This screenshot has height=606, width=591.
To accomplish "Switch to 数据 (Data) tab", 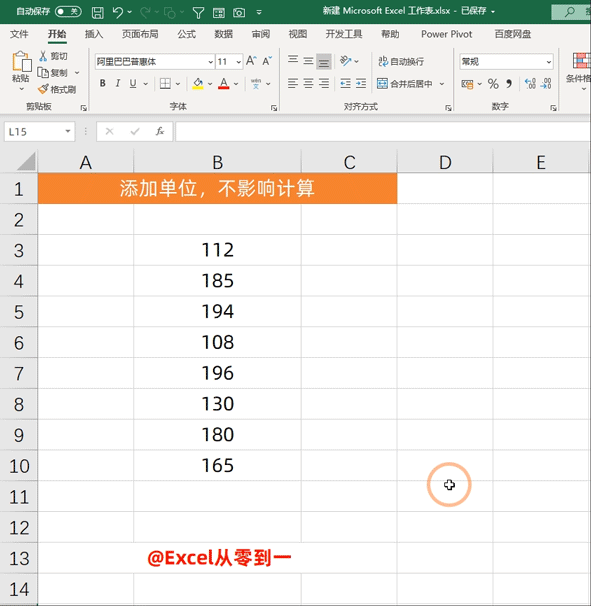I will [x=223, y=34].
